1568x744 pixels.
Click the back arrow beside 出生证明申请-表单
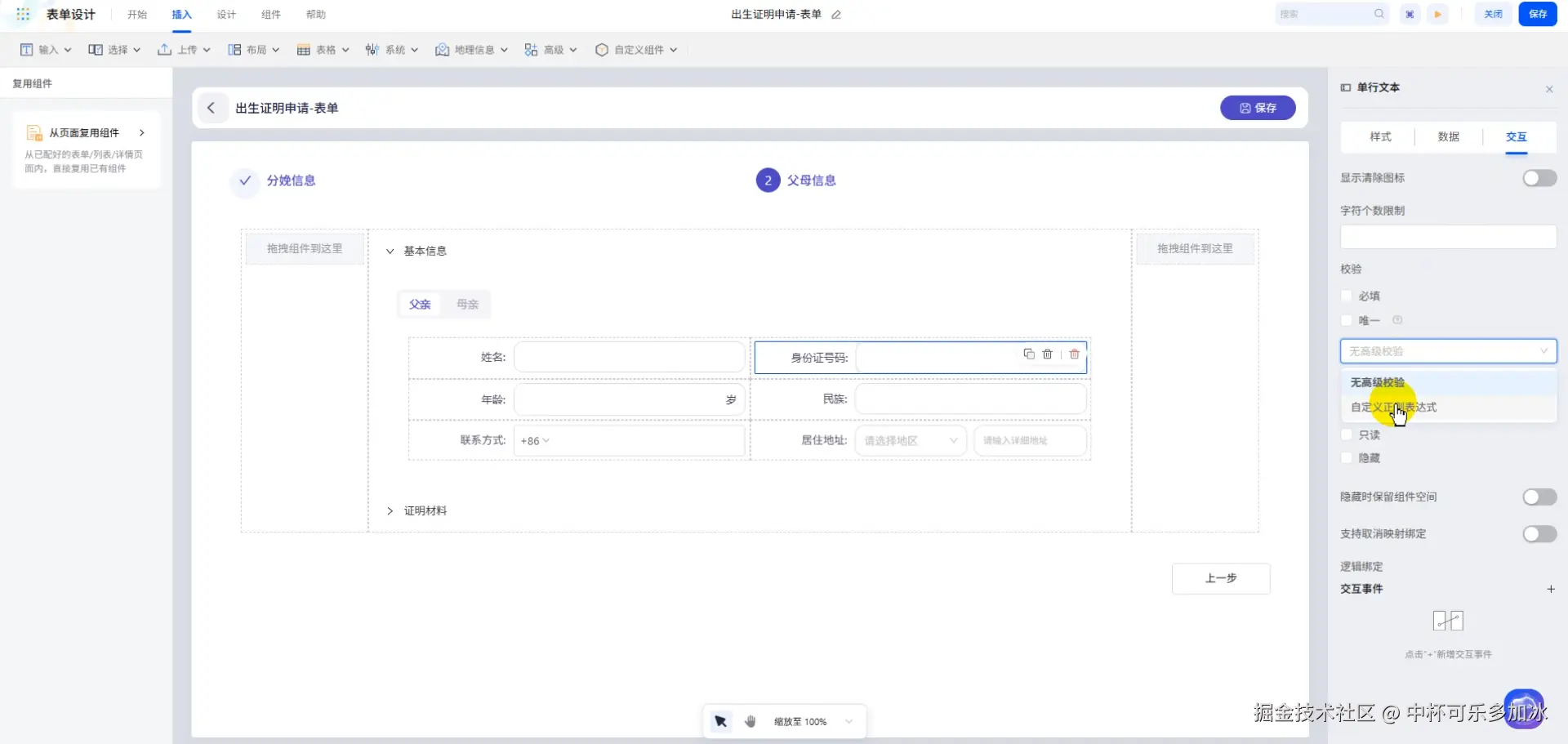(212, 108)
